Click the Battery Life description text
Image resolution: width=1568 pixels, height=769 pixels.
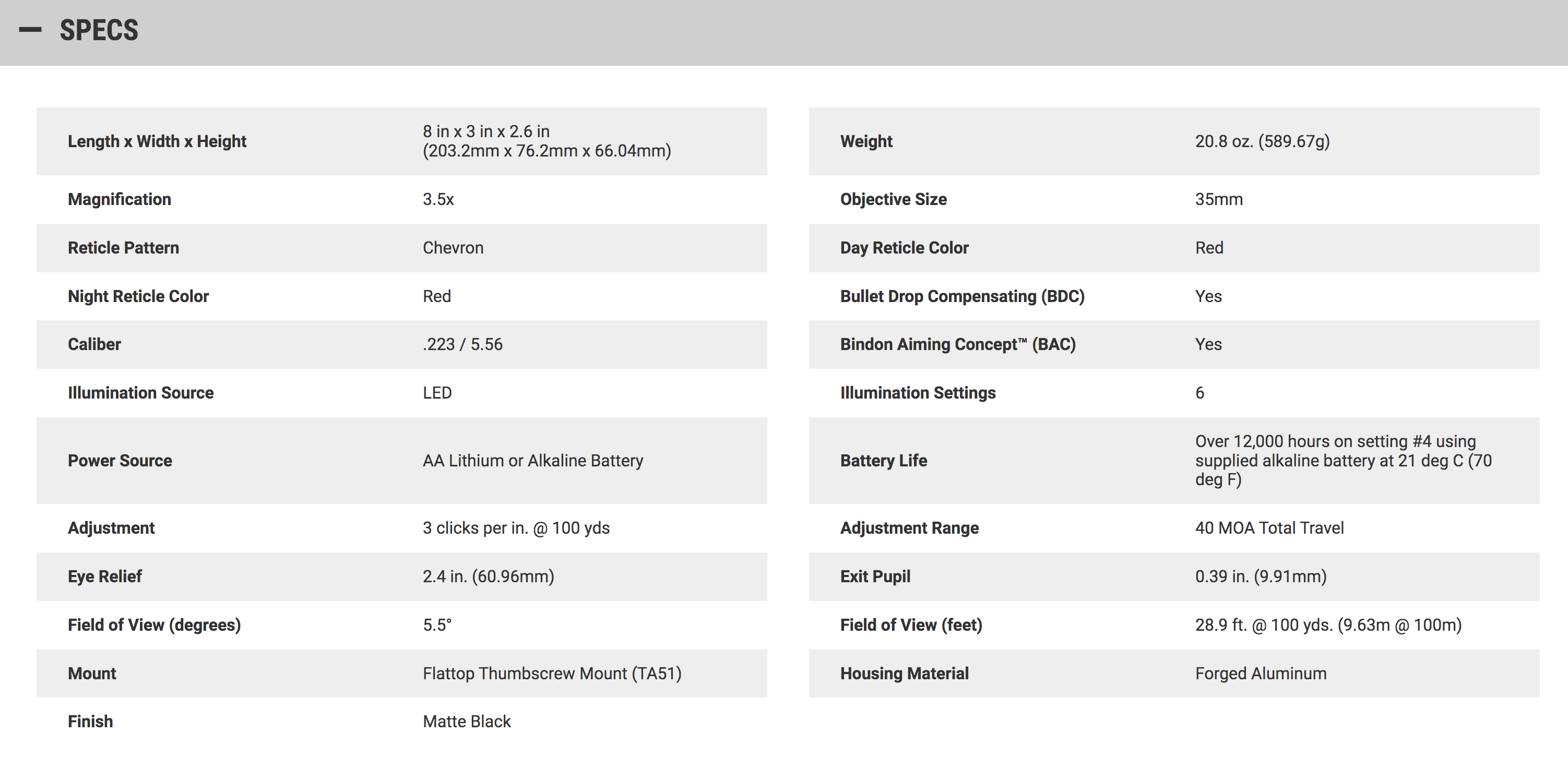[x=1343, y=461]
